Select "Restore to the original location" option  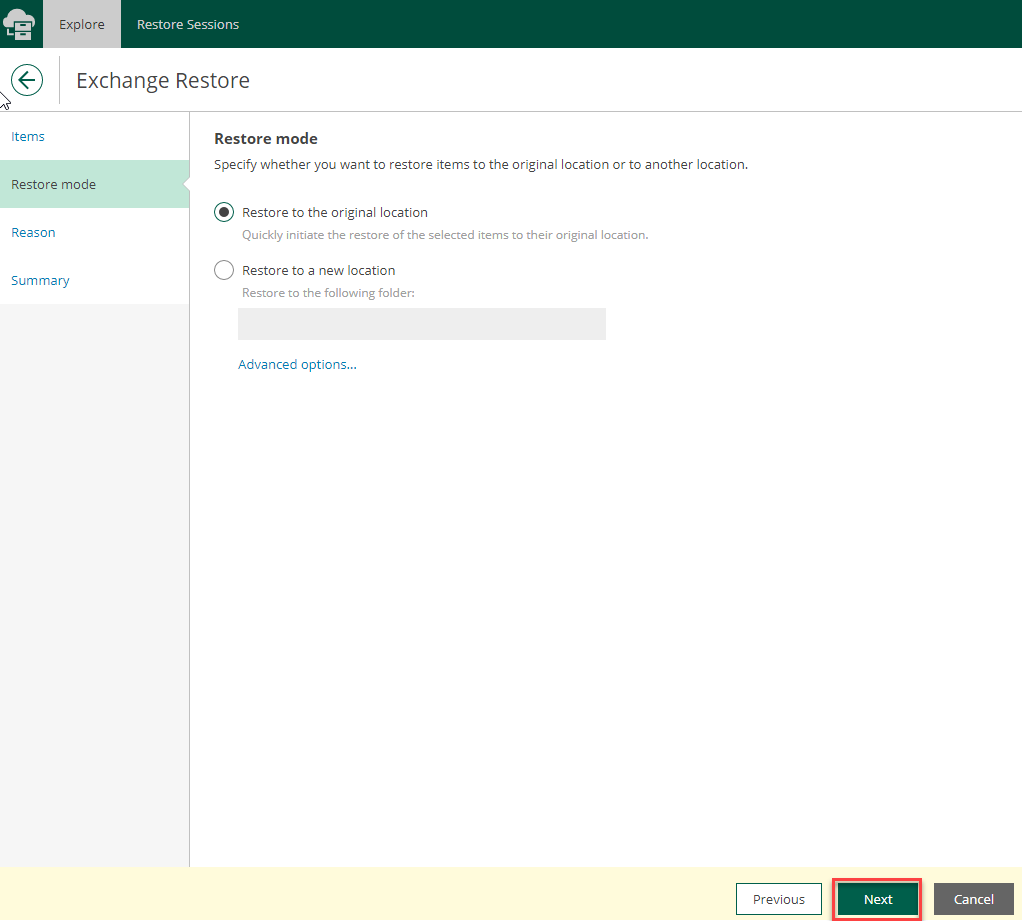(333, 212)
